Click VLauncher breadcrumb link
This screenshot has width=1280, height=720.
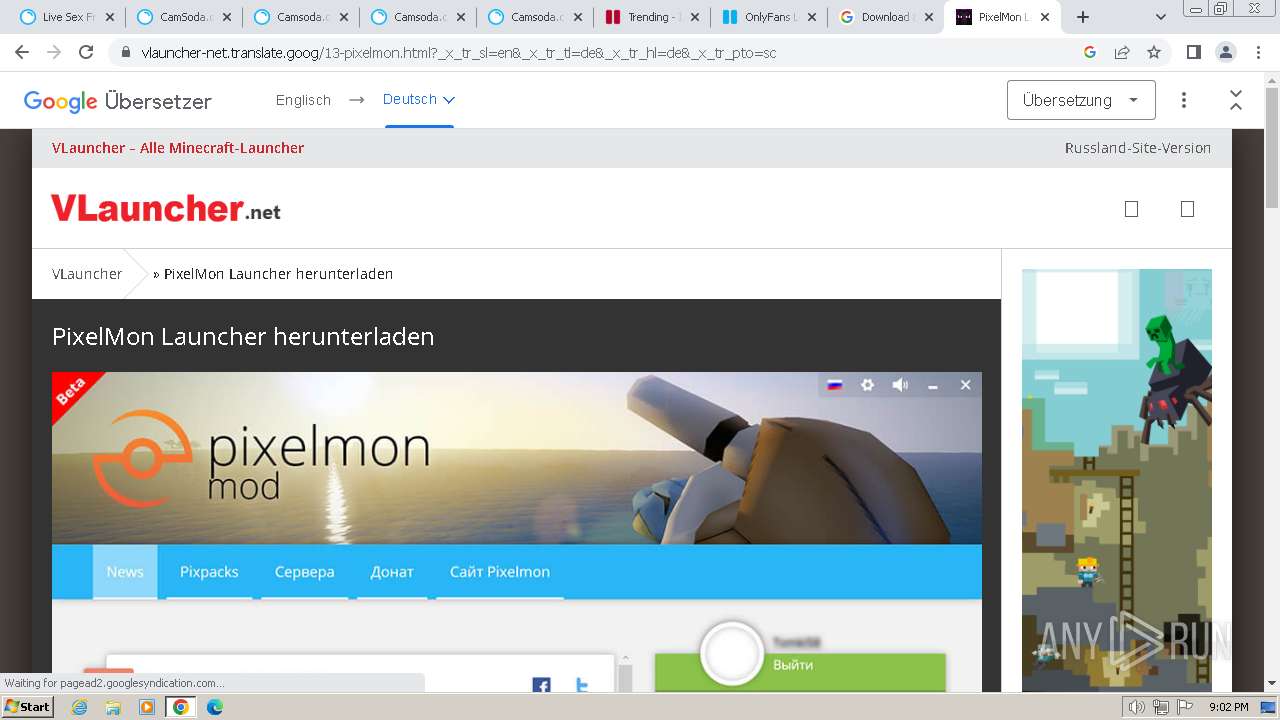coord(87,274)
